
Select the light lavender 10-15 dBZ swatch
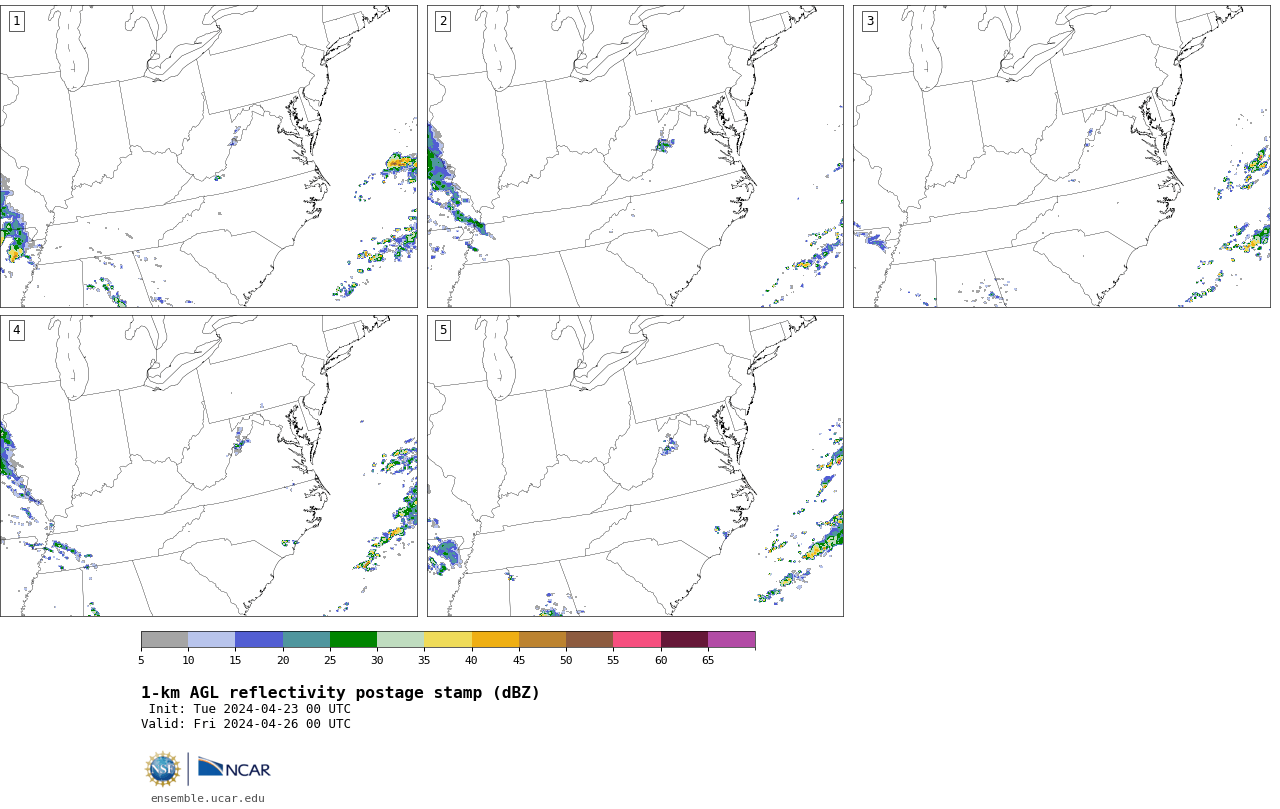(x=211, y=640)
